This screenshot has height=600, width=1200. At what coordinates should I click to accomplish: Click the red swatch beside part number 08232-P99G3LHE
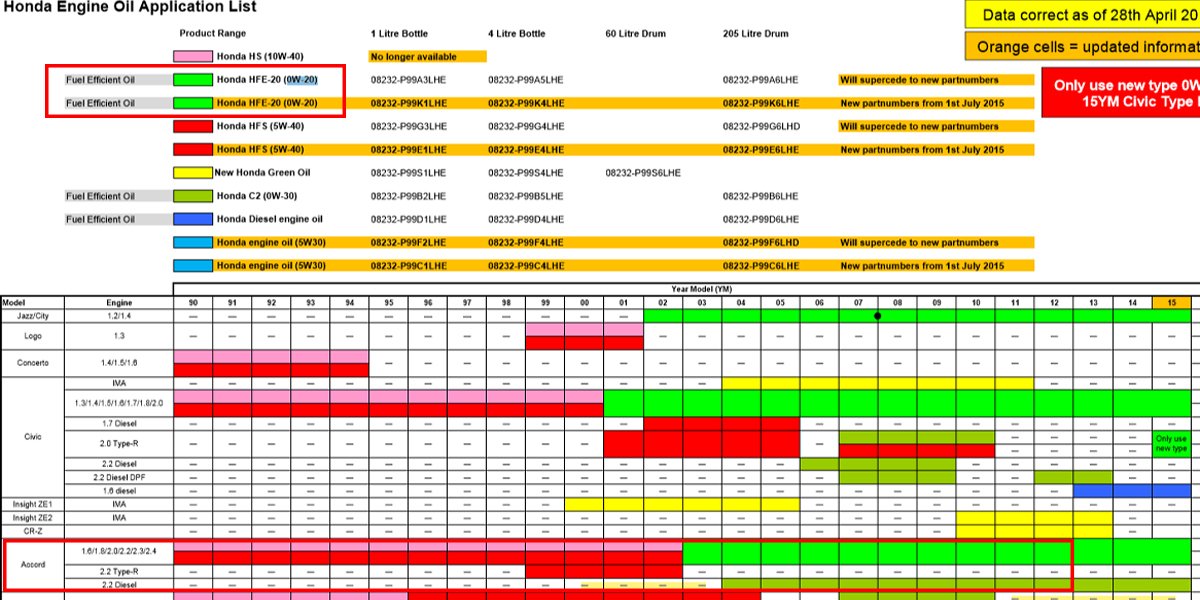[192, 127]
